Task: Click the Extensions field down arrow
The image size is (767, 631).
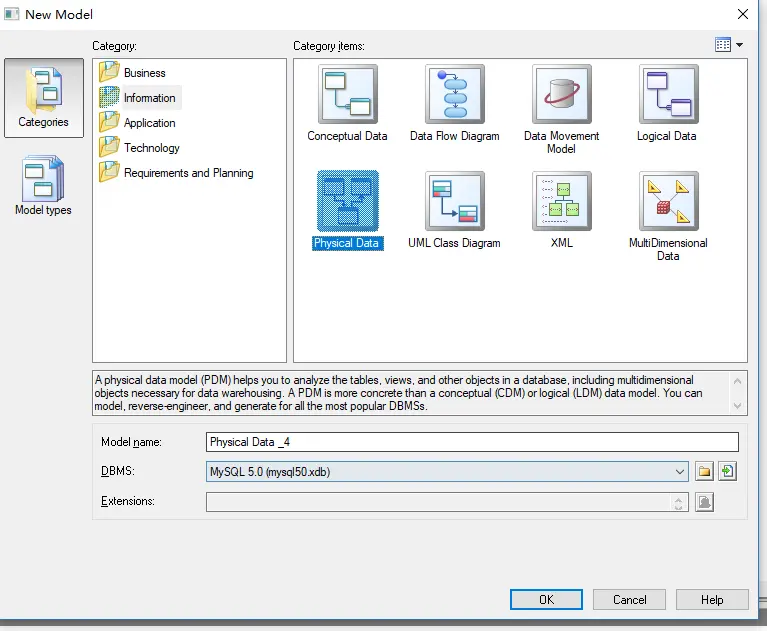Action: (678, 507)
